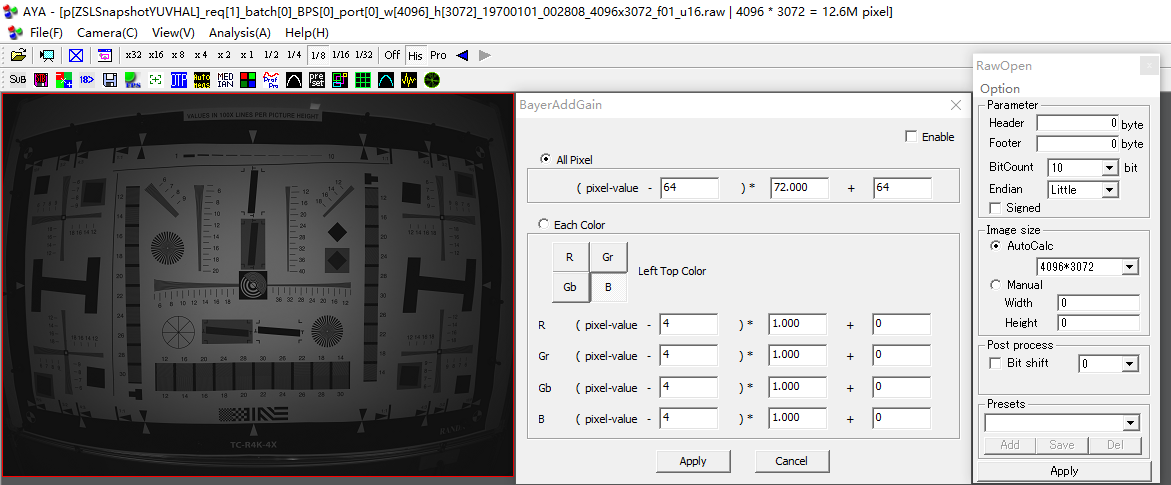1171x485 pixels.
Task: Go to previous frame with blue arrow
Action: (462, 55)
